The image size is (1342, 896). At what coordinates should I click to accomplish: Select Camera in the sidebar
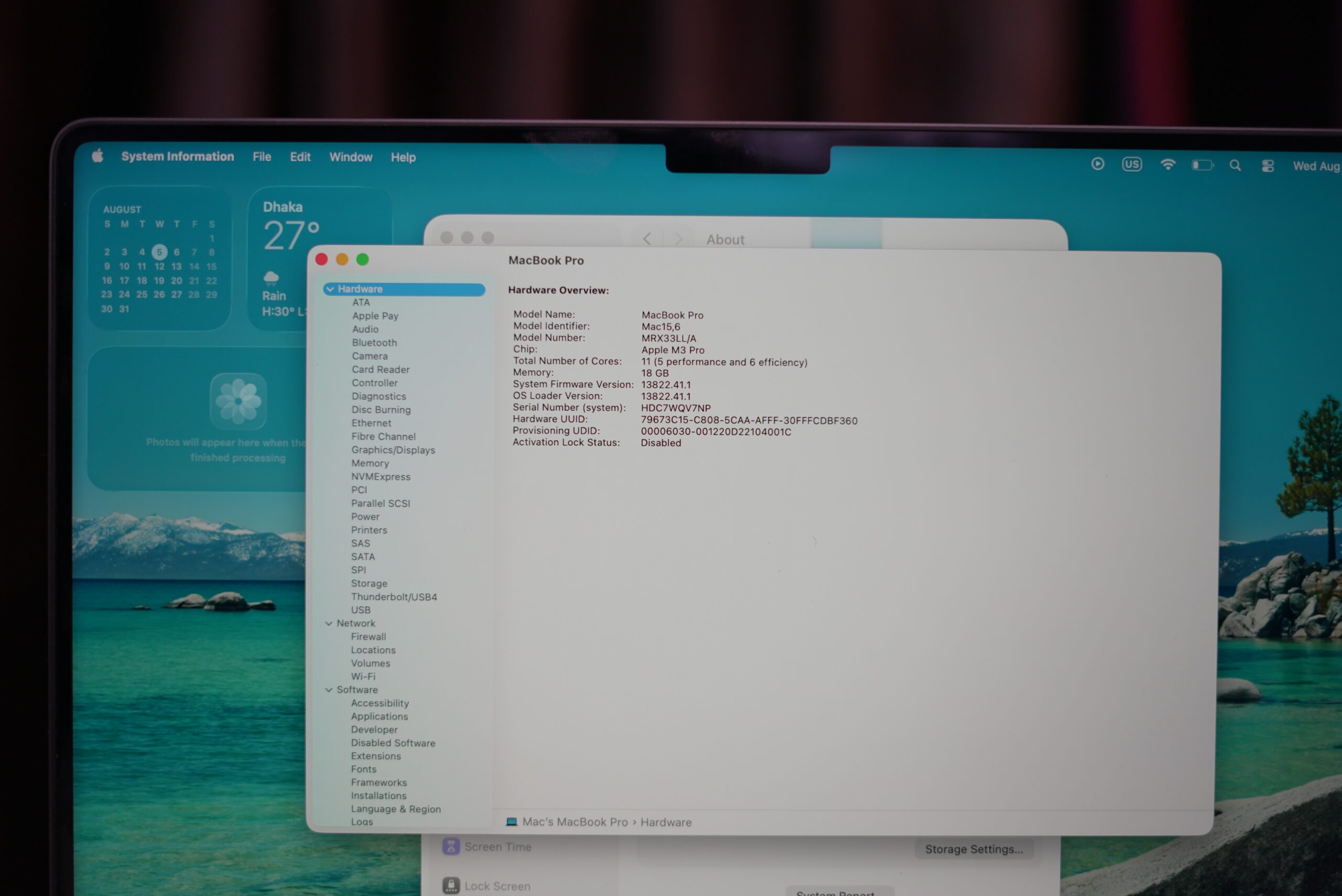coord(370,356)
